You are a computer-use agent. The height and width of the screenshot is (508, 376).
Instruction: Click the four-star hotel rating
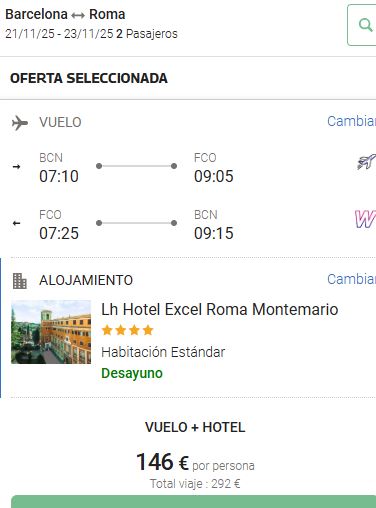point(127,330)
